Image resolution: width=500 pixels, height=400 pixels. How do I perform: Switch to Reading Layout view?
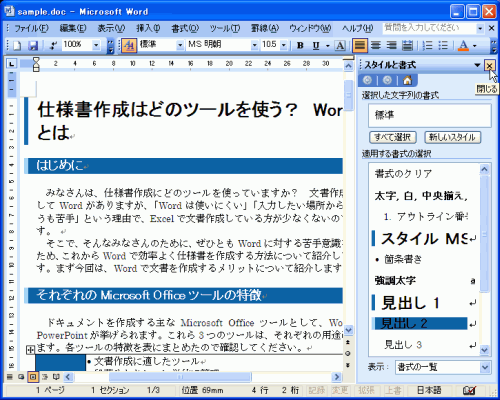56,377
